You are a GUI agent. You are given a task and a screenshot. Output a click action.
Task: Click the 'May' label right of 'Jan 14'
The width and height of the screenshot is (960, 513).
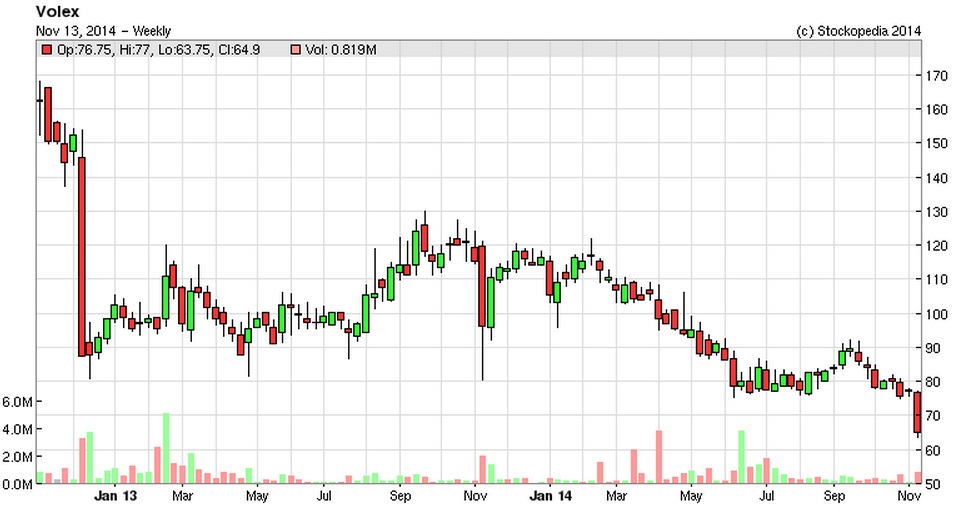click(x=691, y=496)
